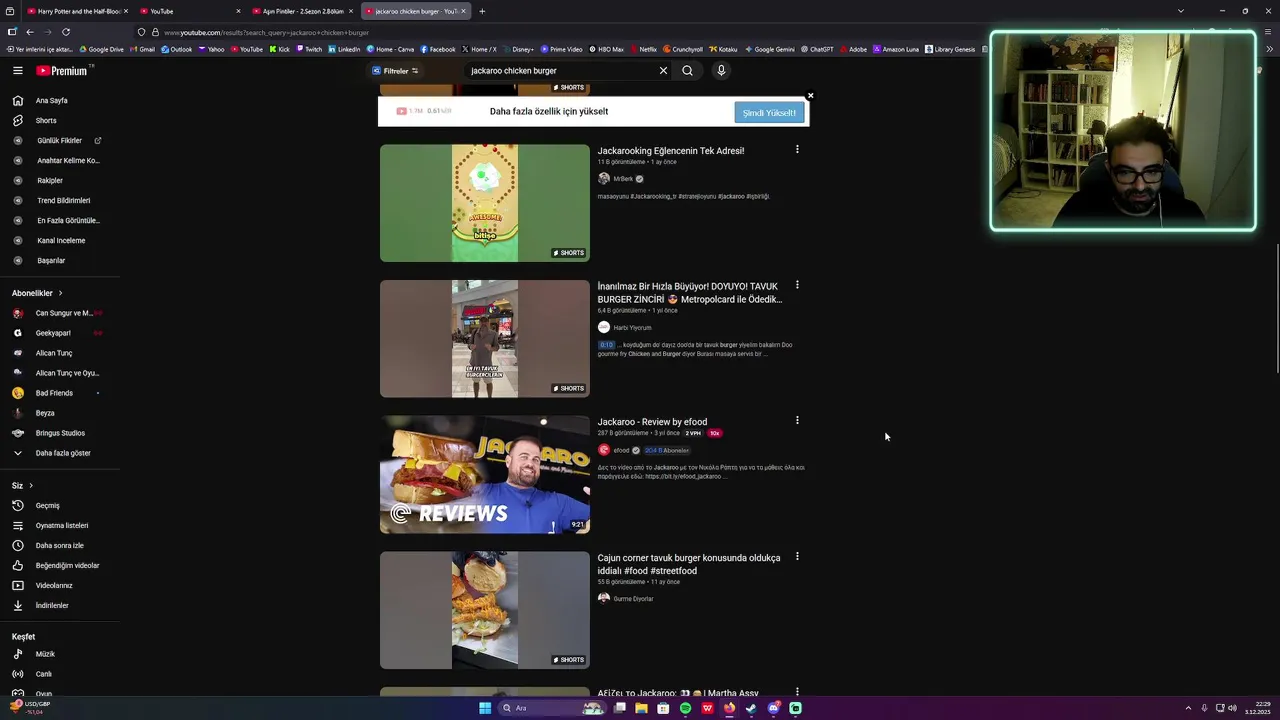The width and height of the screenshot is (1280, 720).
Task: Open MrBerk channel avatar
Action: [x=604, y=179]
